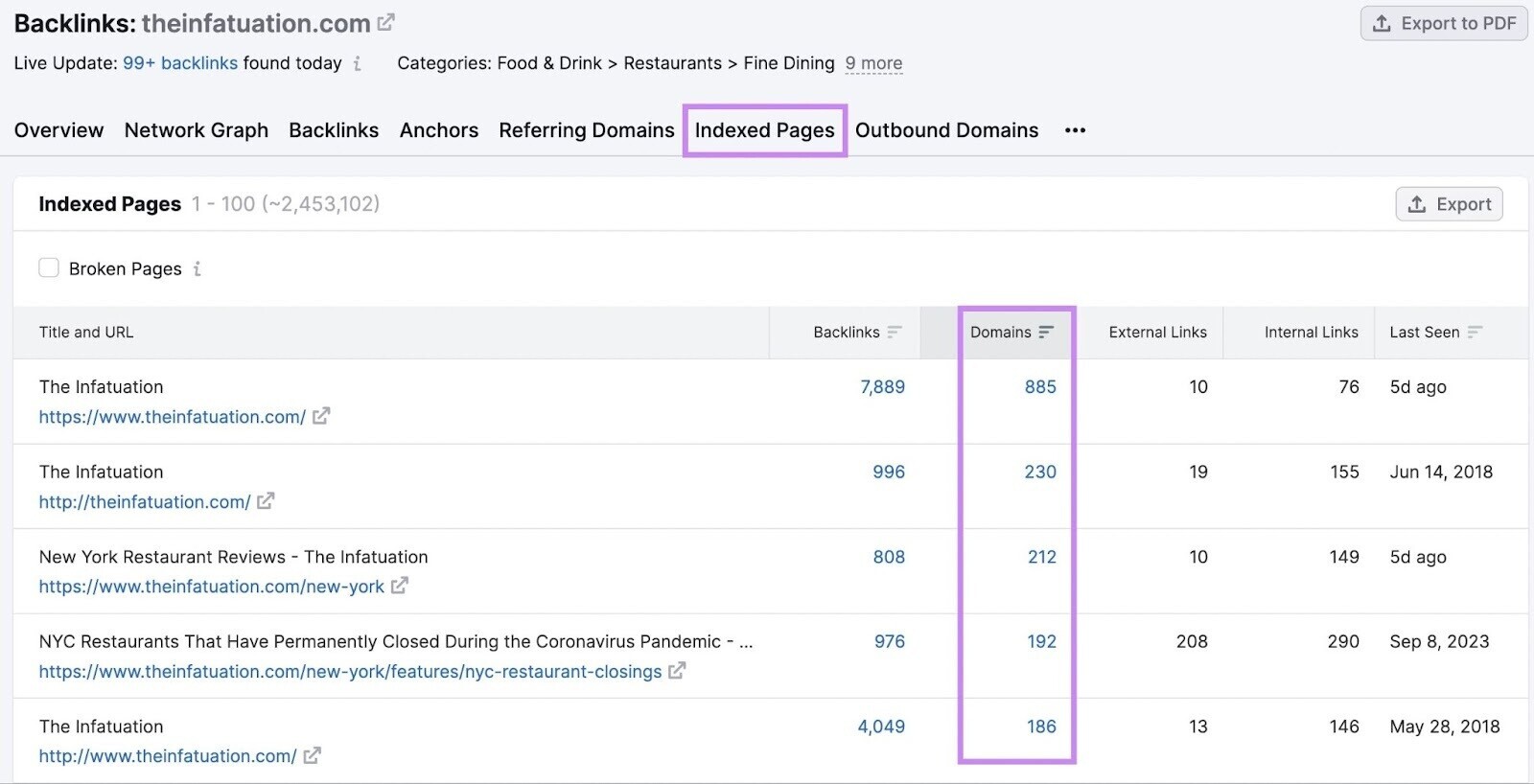This screenshot has width=1534, height=784.
Task: Click the Internal Links column header
Action: coord(1312,333)
